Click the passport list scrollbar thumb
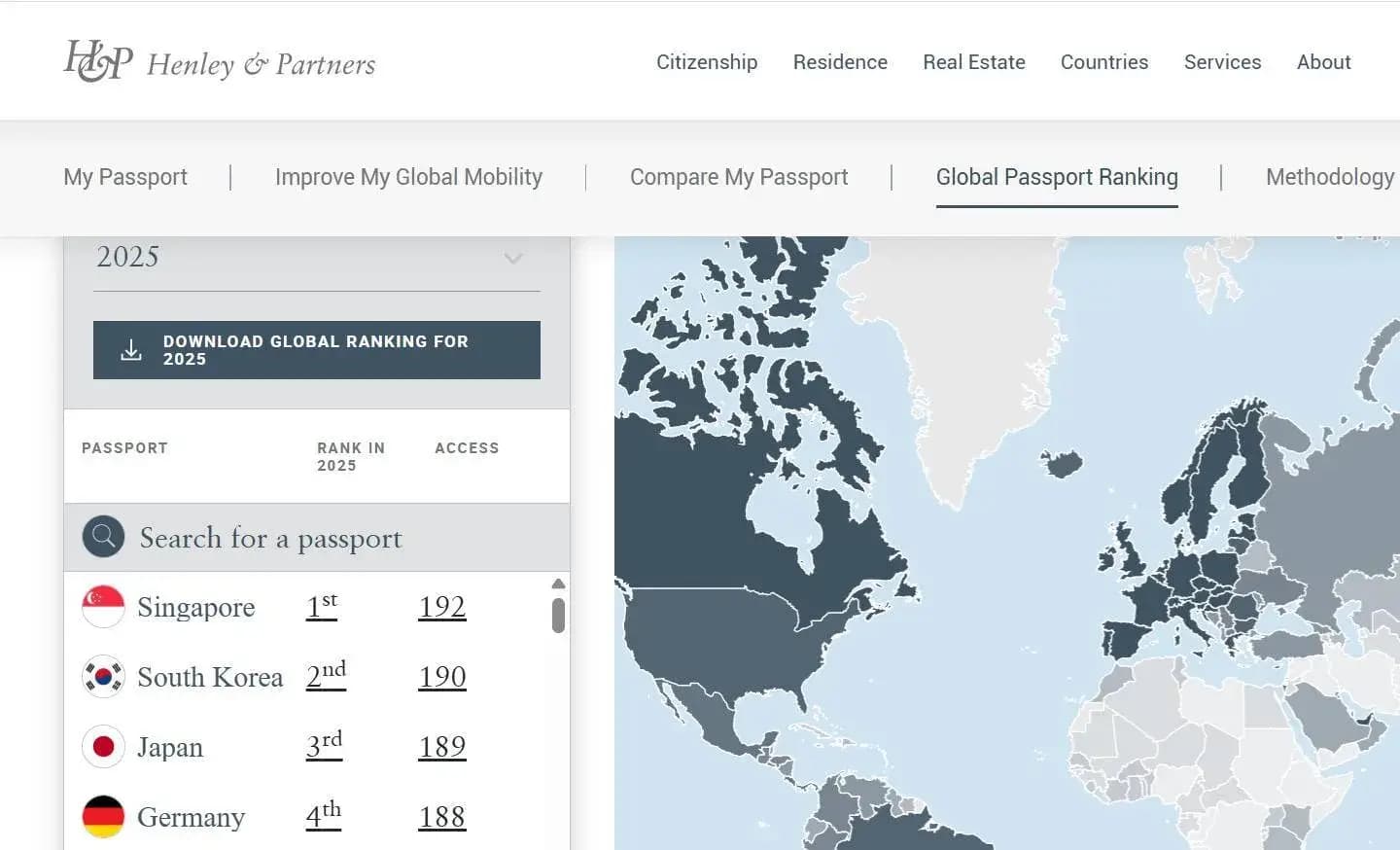The width and height of the screenshot is (1400, 850). [558, 616]
